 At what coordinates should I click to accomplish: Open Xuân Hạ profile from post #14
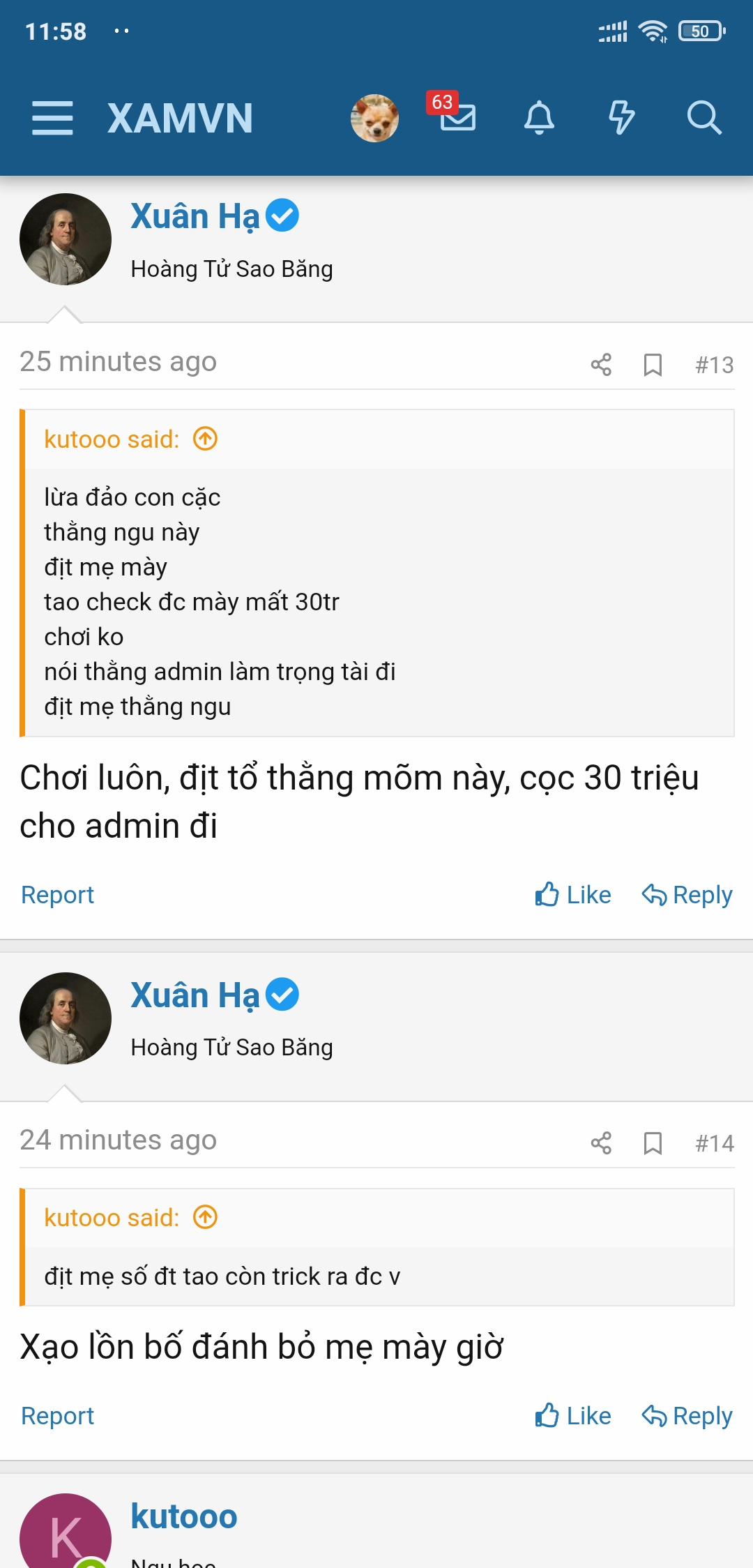click(x=195, y=995)
